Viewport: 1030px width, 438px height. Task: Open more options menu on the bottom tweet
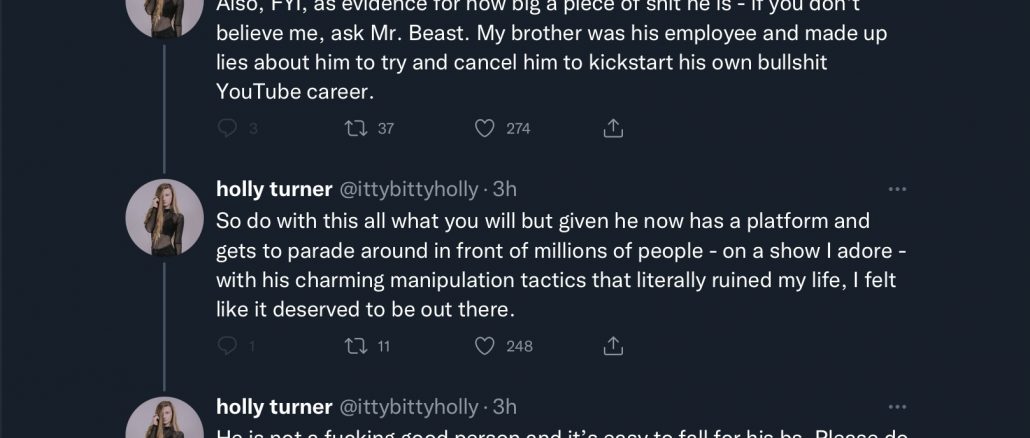click(897, 407)
